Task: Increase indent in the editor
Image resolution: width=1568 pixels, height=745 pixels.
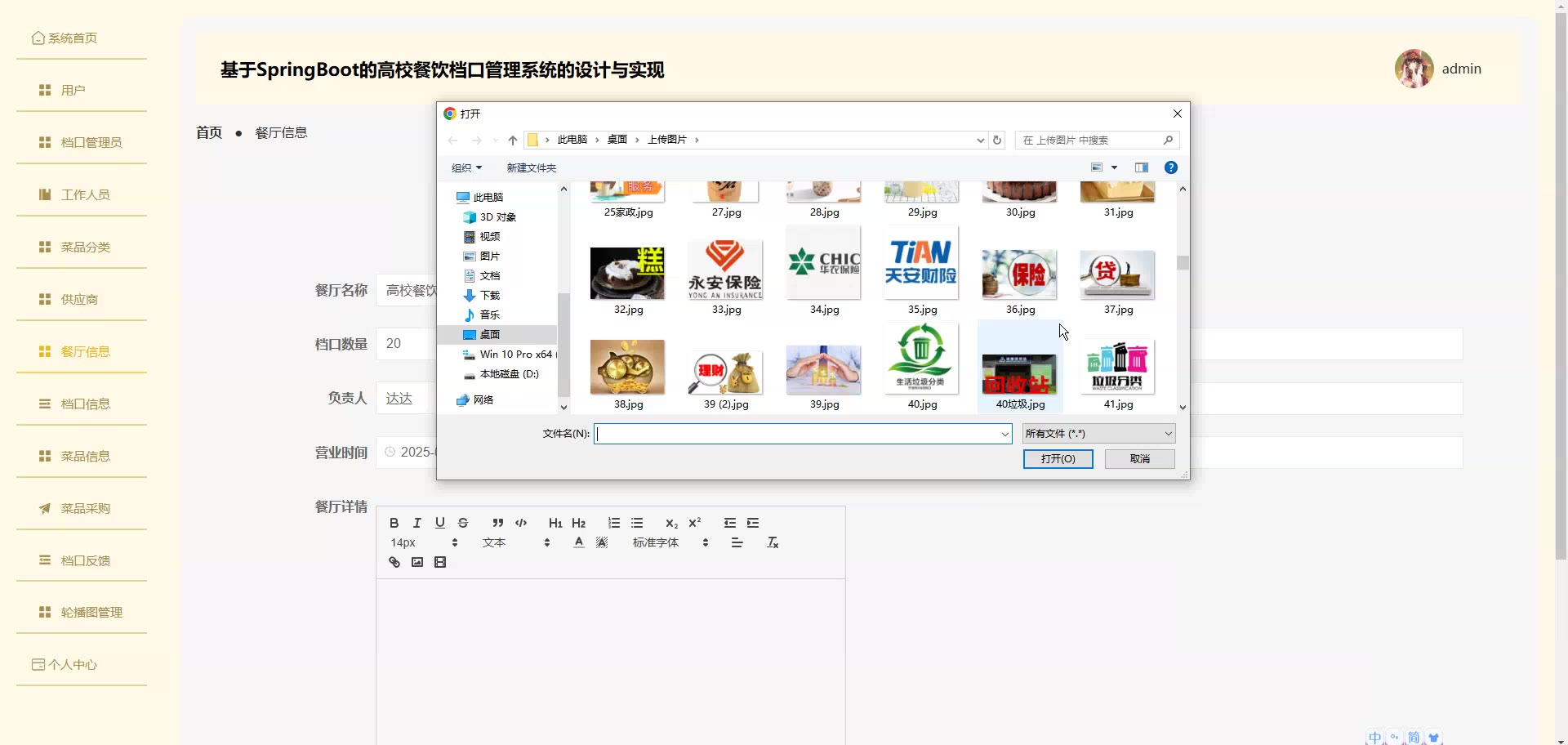Action: [753, 523]
